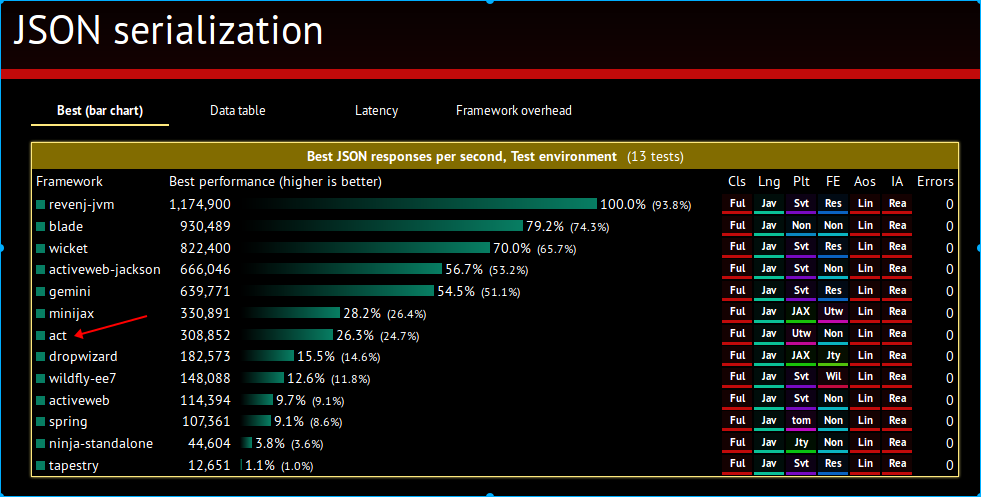Click the green square beside ninja-standalone
The width and height of the screenshot is (981, 497).
(41, 444)
